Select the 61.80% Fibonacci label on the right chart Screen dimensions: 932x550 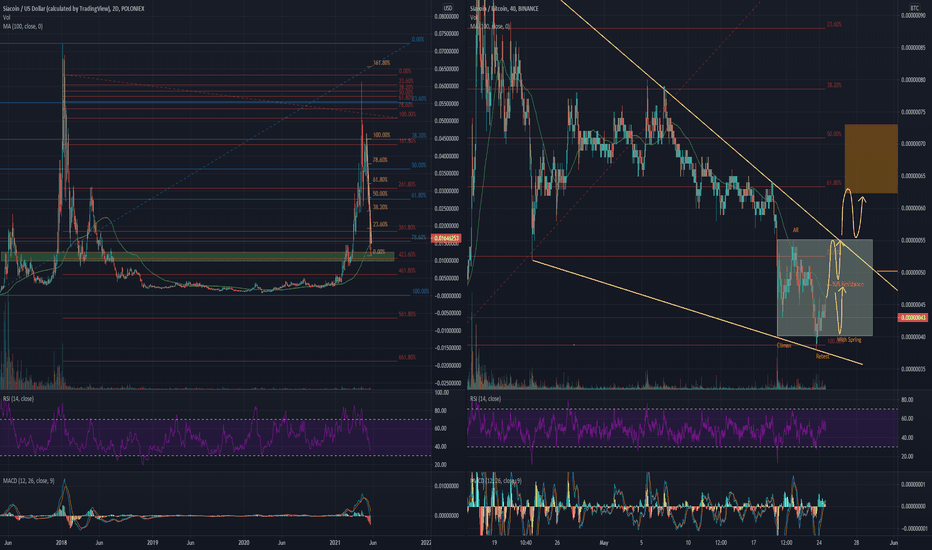[834, 183]
